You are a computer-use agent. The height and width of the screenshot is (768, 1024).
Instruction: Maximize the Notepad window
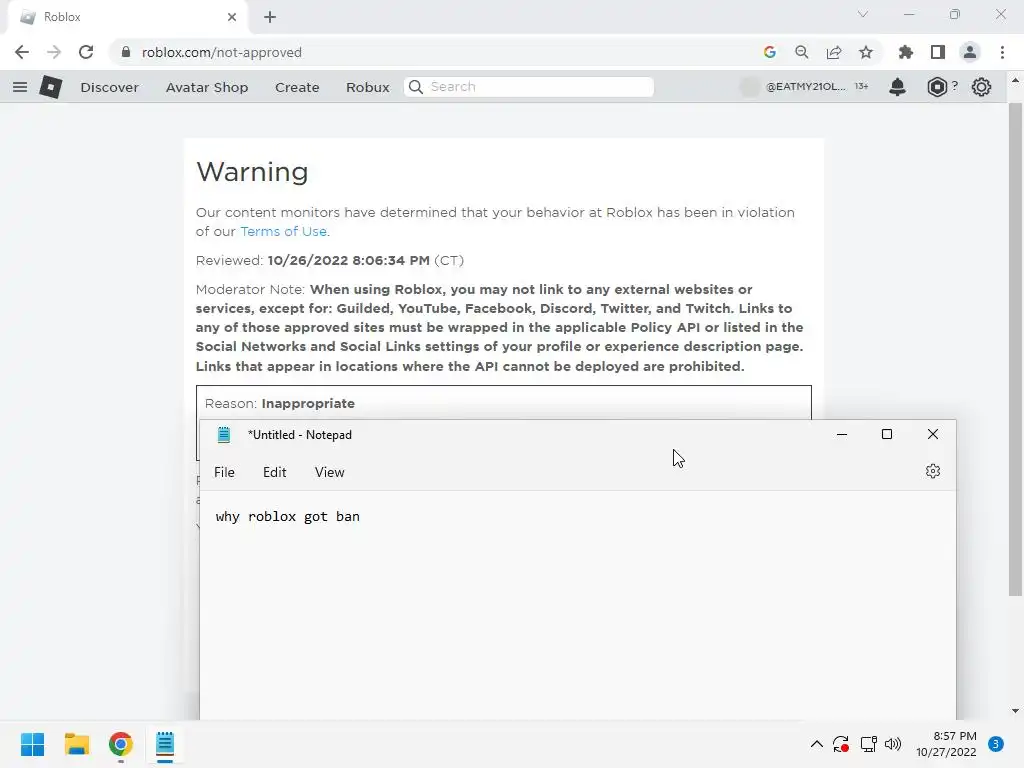(887, 434)
